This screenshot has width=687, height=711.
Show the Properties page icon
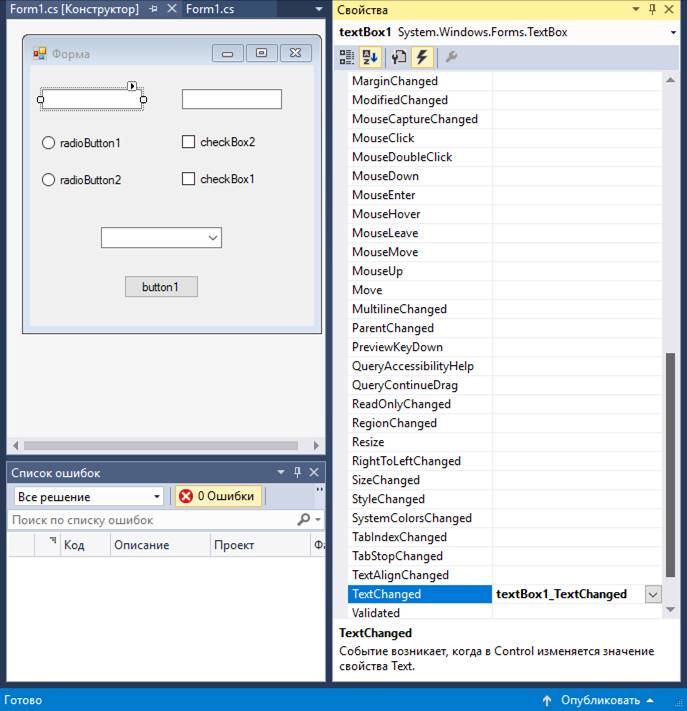(399, 57)
